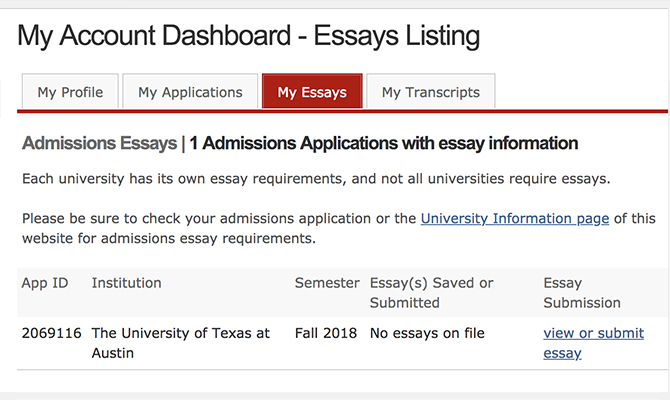
Task: Switch to the My Applications tab
Action: tap(190, 92)
